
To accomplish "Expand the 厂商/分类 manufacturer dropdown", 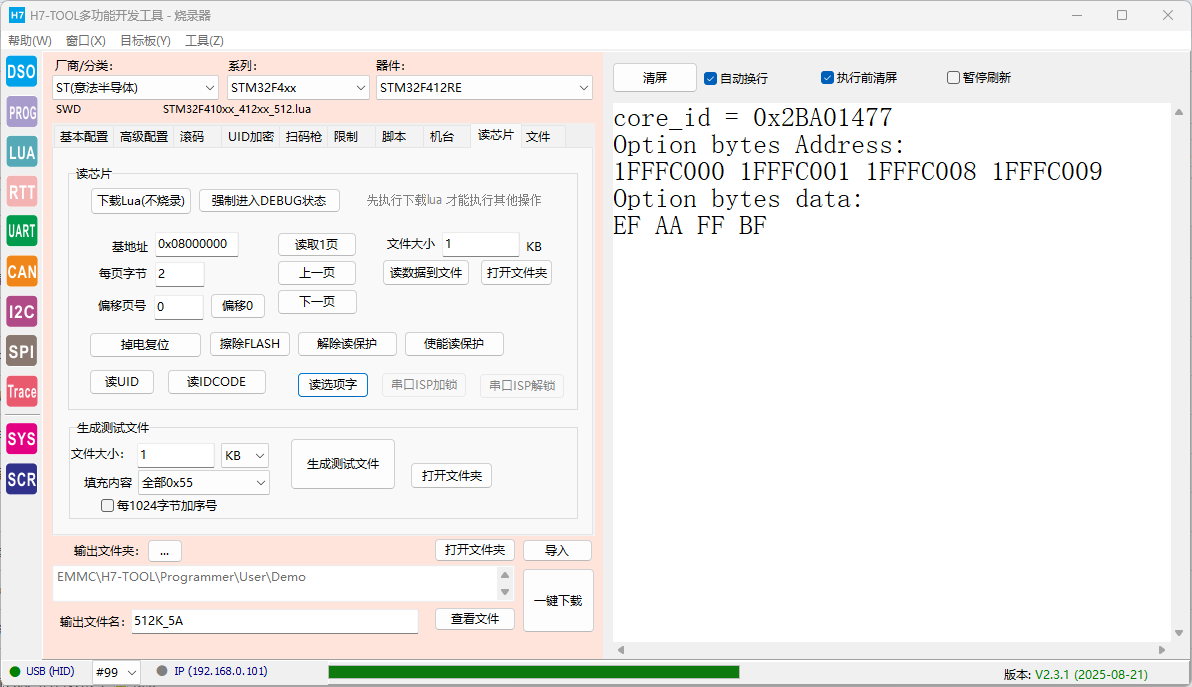I will click(135, 88).
